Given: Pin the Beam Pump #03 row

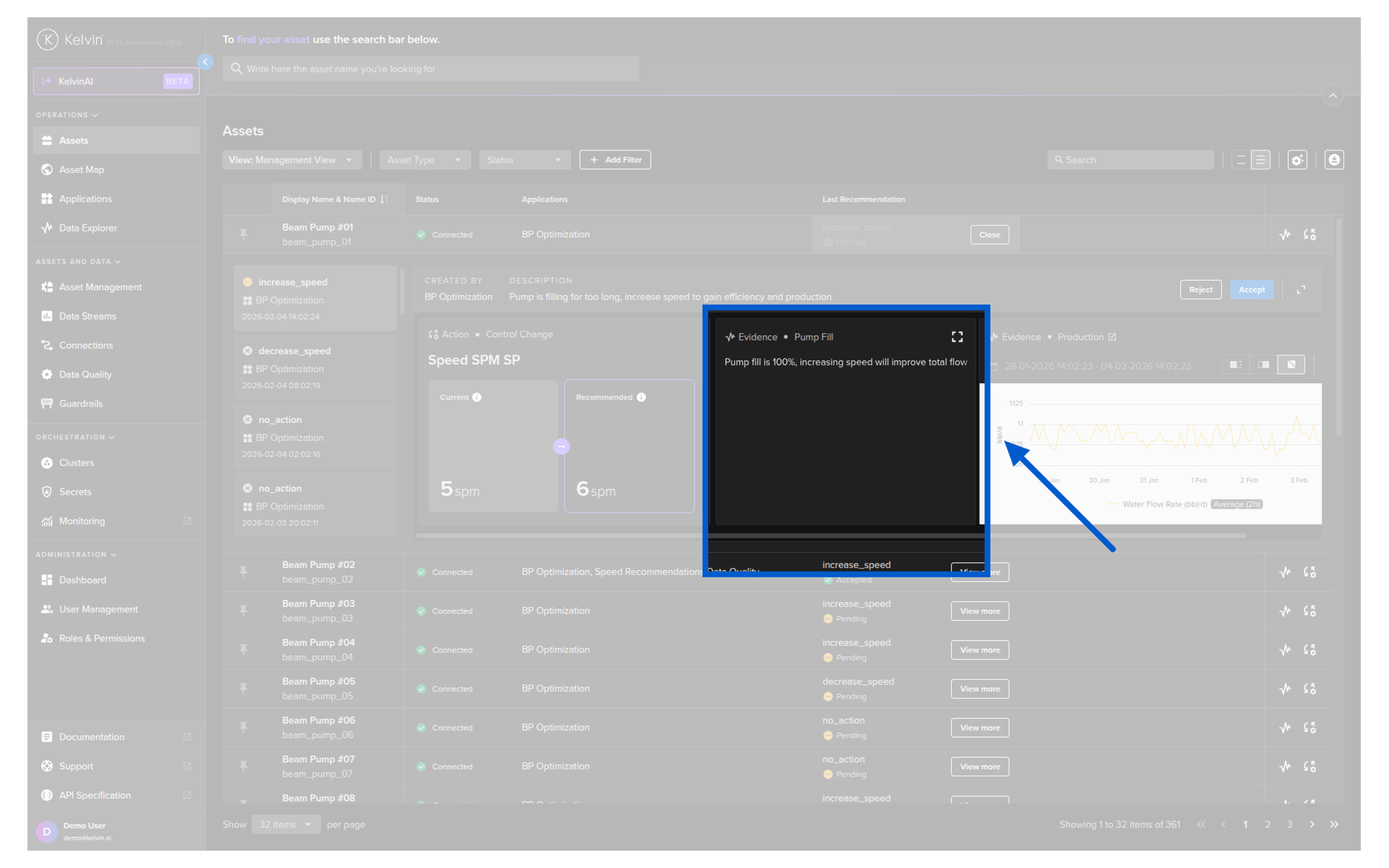Looking at the screenshot, I should [244, 611].
